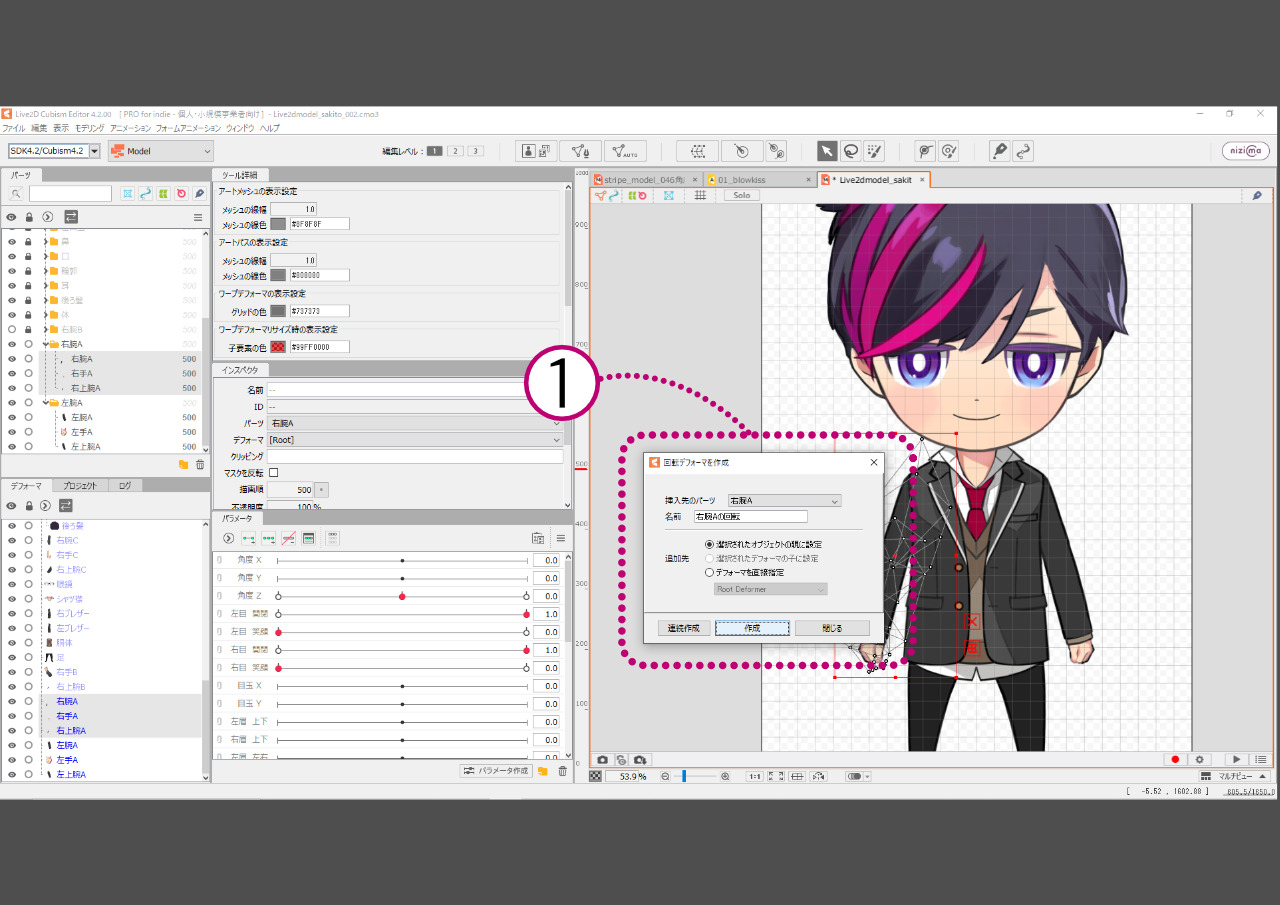
Task: Select デフォーマを直接指定 radio option
Action: [x=710, y=573]
